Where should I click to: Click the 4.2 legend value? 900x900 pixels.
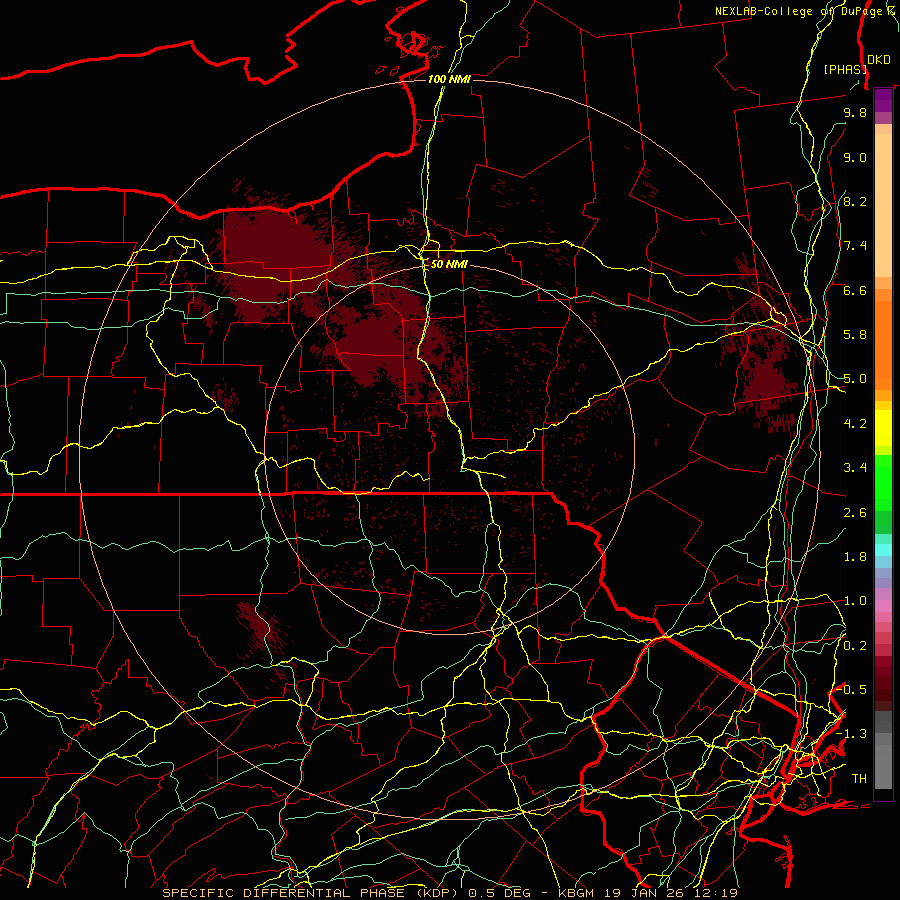click(855, 424)
